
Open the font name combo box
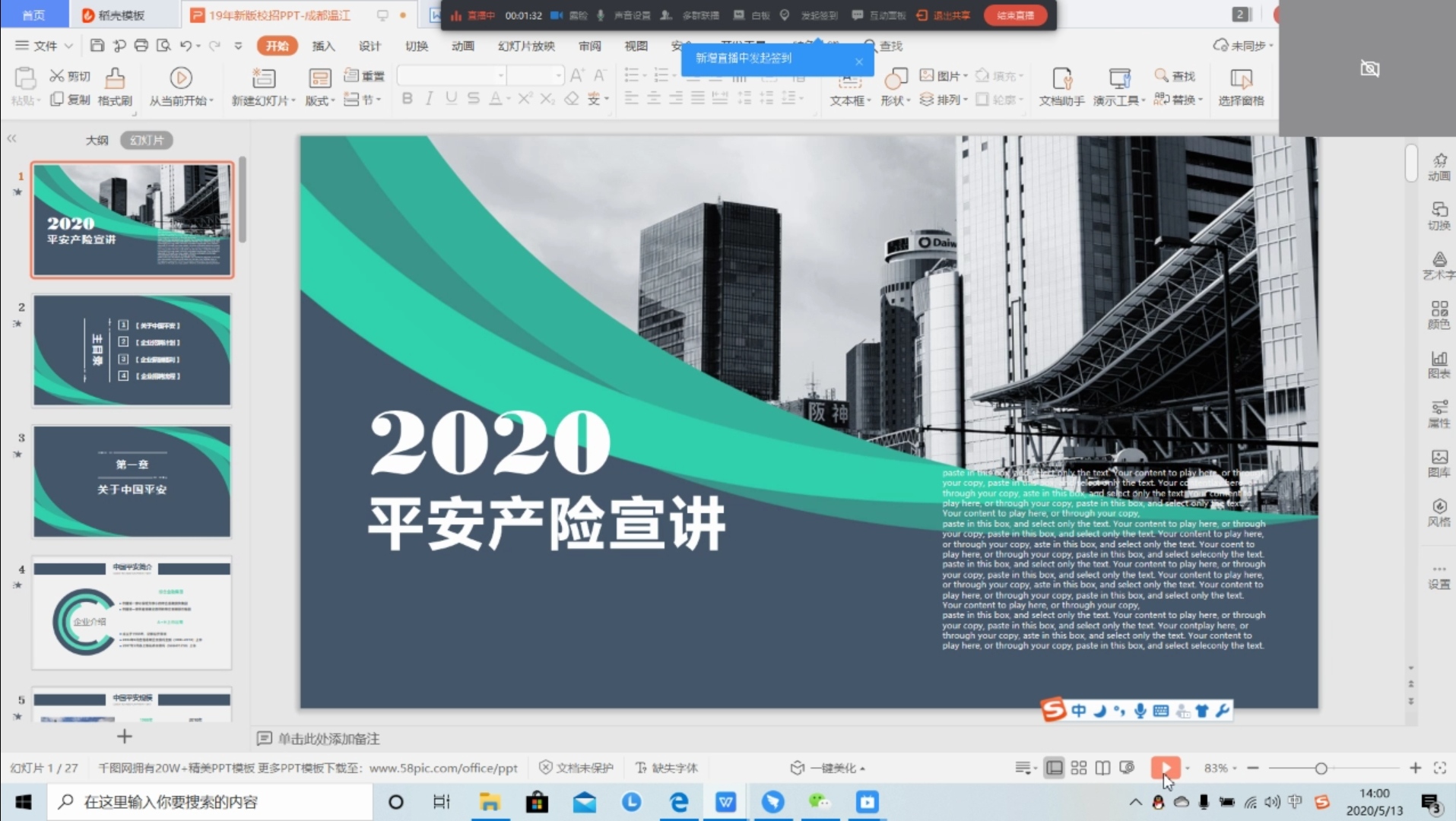click(452, 75)
